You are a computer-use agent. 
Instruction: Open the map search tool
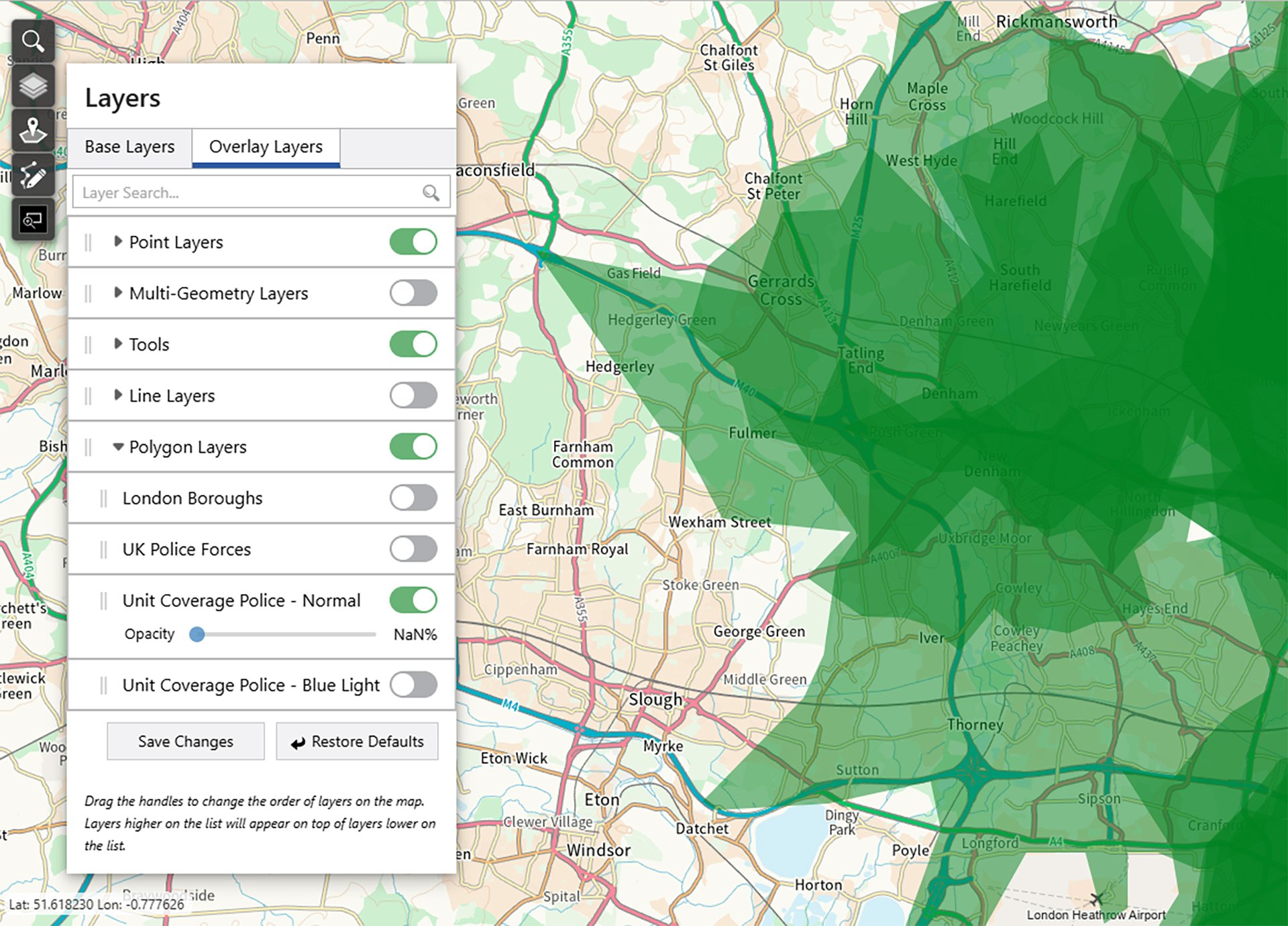33,41
